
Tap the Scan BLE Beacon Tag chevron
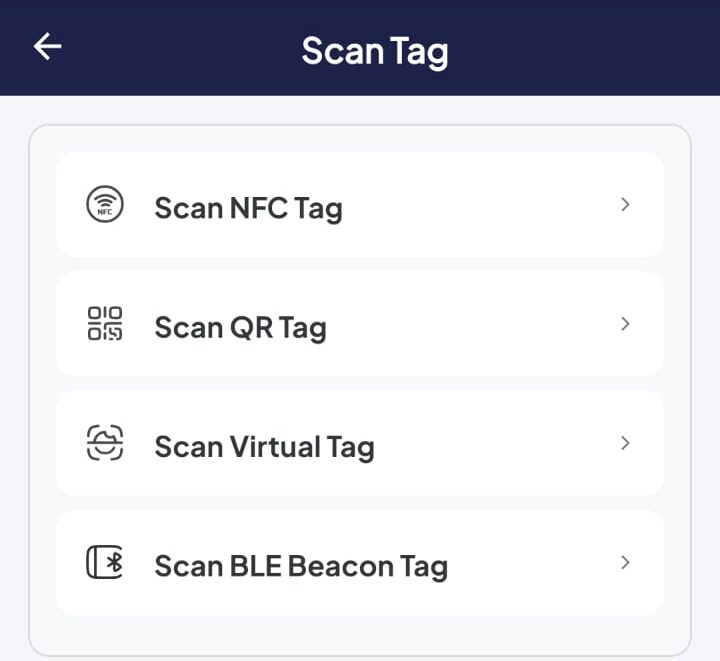click(625, 563)
